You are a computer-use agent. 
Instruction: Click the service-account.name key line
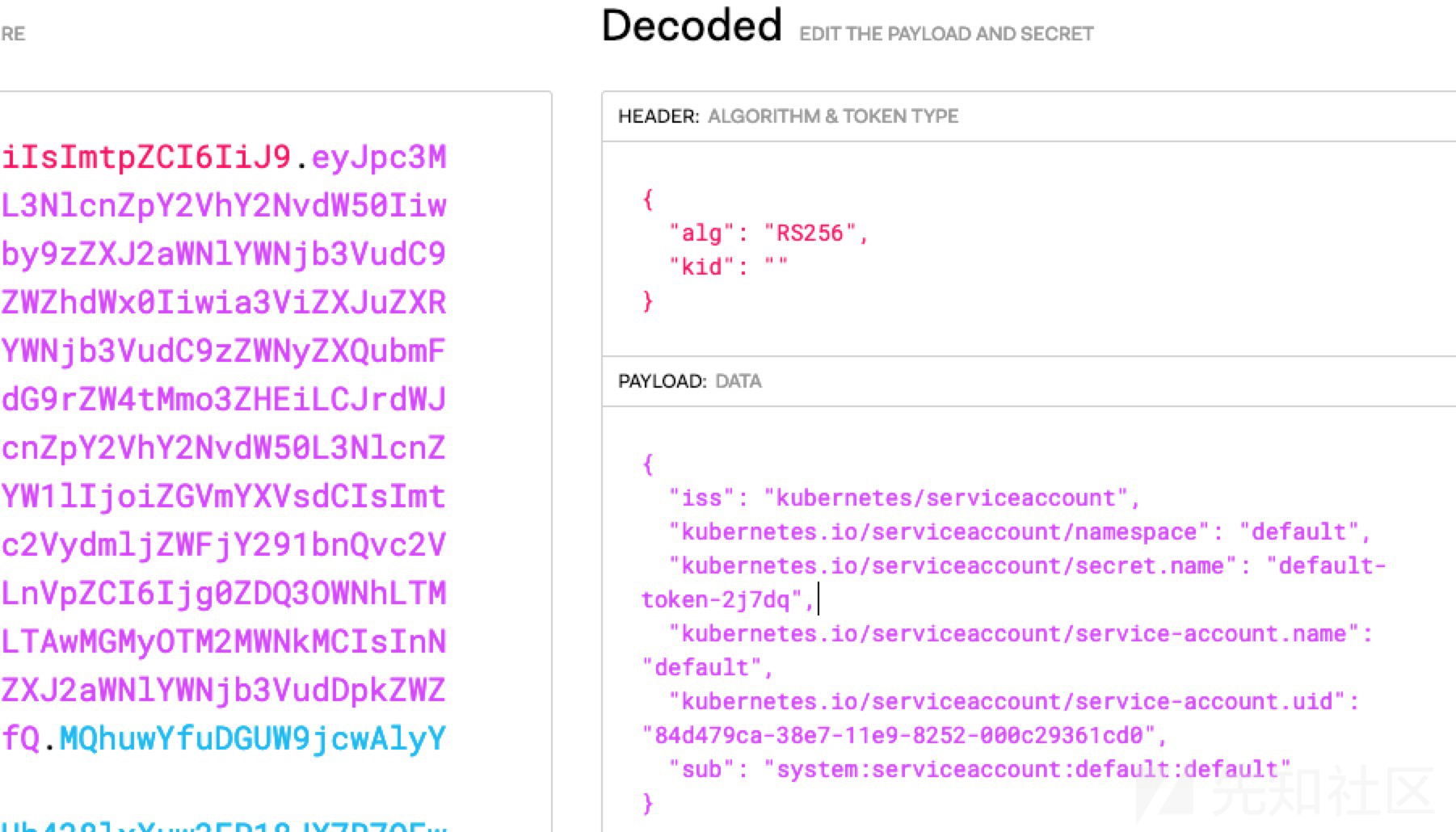coord(1020,634)
